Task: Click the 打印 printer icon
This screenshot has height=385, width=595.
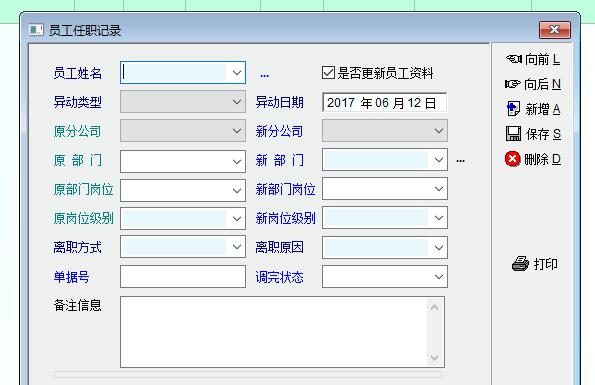Action: point(520,263)
